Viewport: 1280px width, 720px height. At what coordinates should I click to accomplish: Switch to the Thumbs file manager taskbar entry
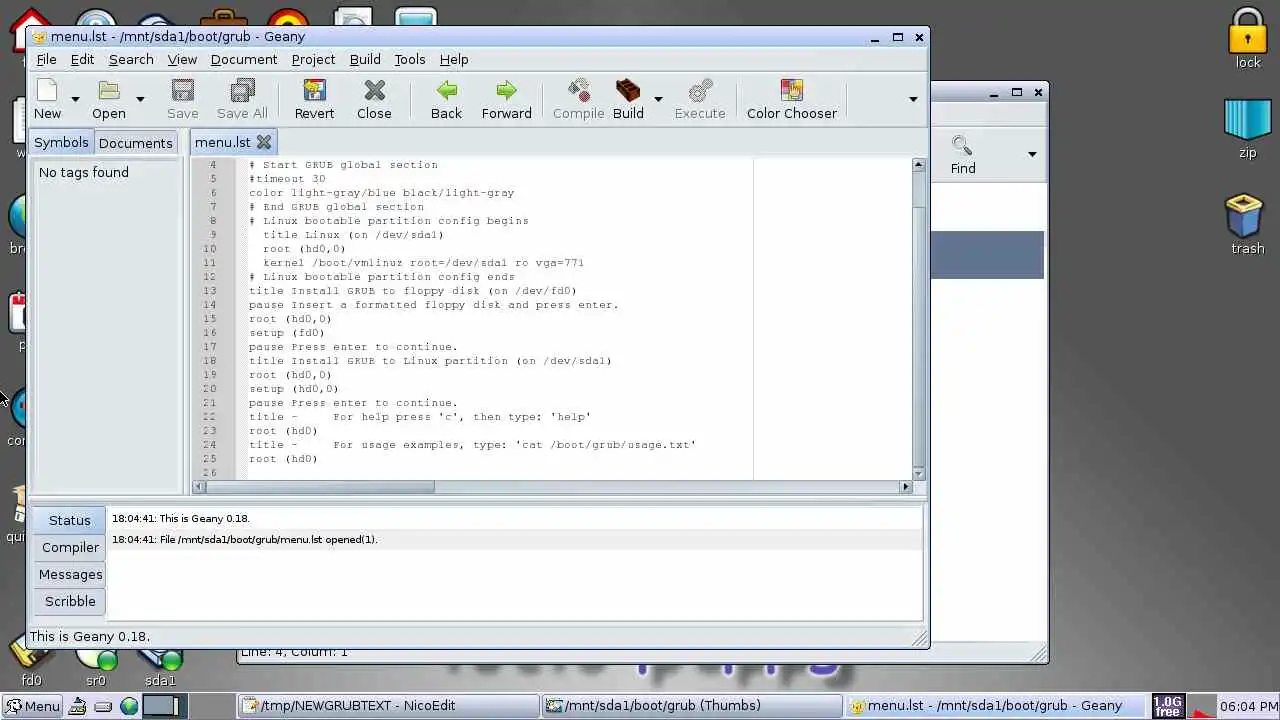pyautogui.click(x=691, y=706)
